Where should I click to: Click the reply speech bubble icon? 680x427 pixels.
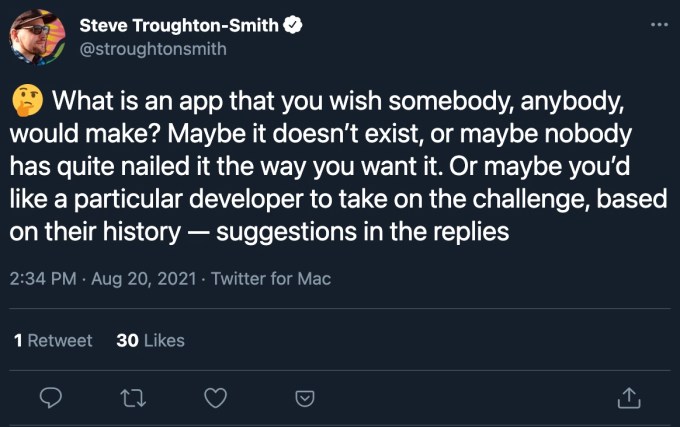52,397
